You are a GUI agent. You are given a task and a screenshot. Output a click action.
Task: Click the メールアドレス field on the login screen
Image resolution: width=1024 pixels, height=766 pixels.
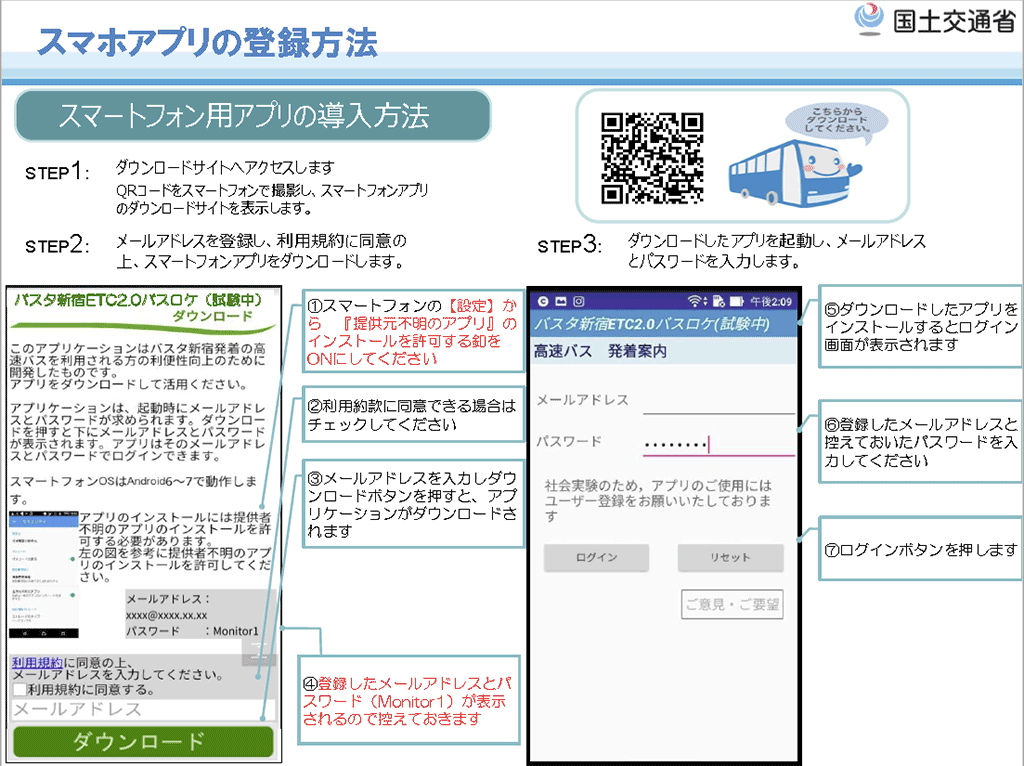(x=718, y=401)
